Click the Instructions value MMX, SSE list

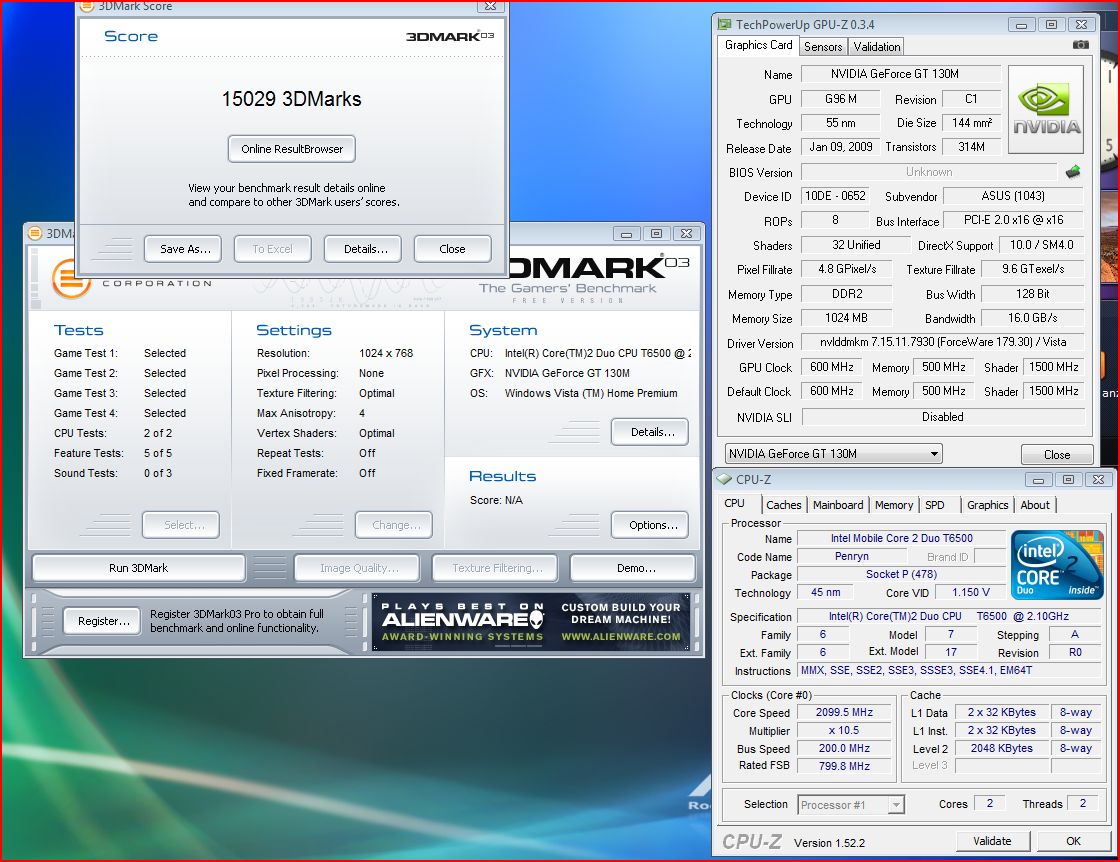click(x=950, y=671)
